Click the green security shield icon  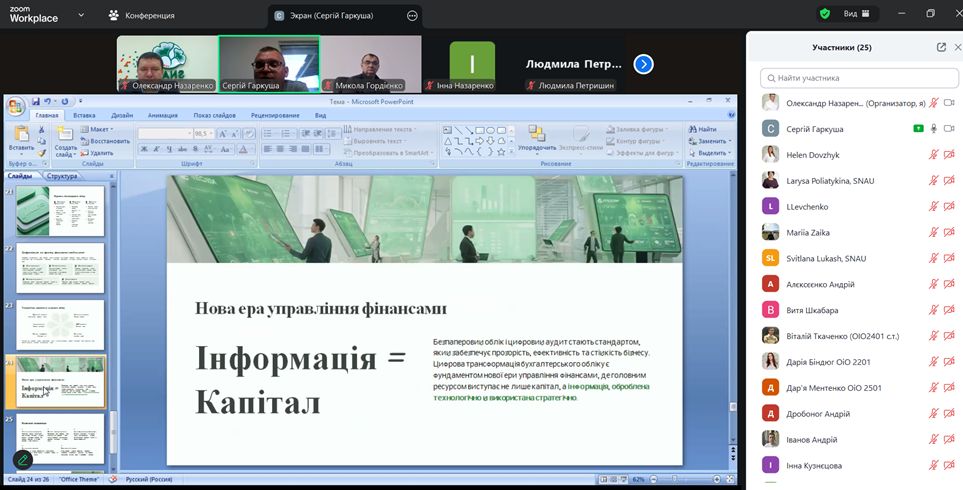click(825, 14)
